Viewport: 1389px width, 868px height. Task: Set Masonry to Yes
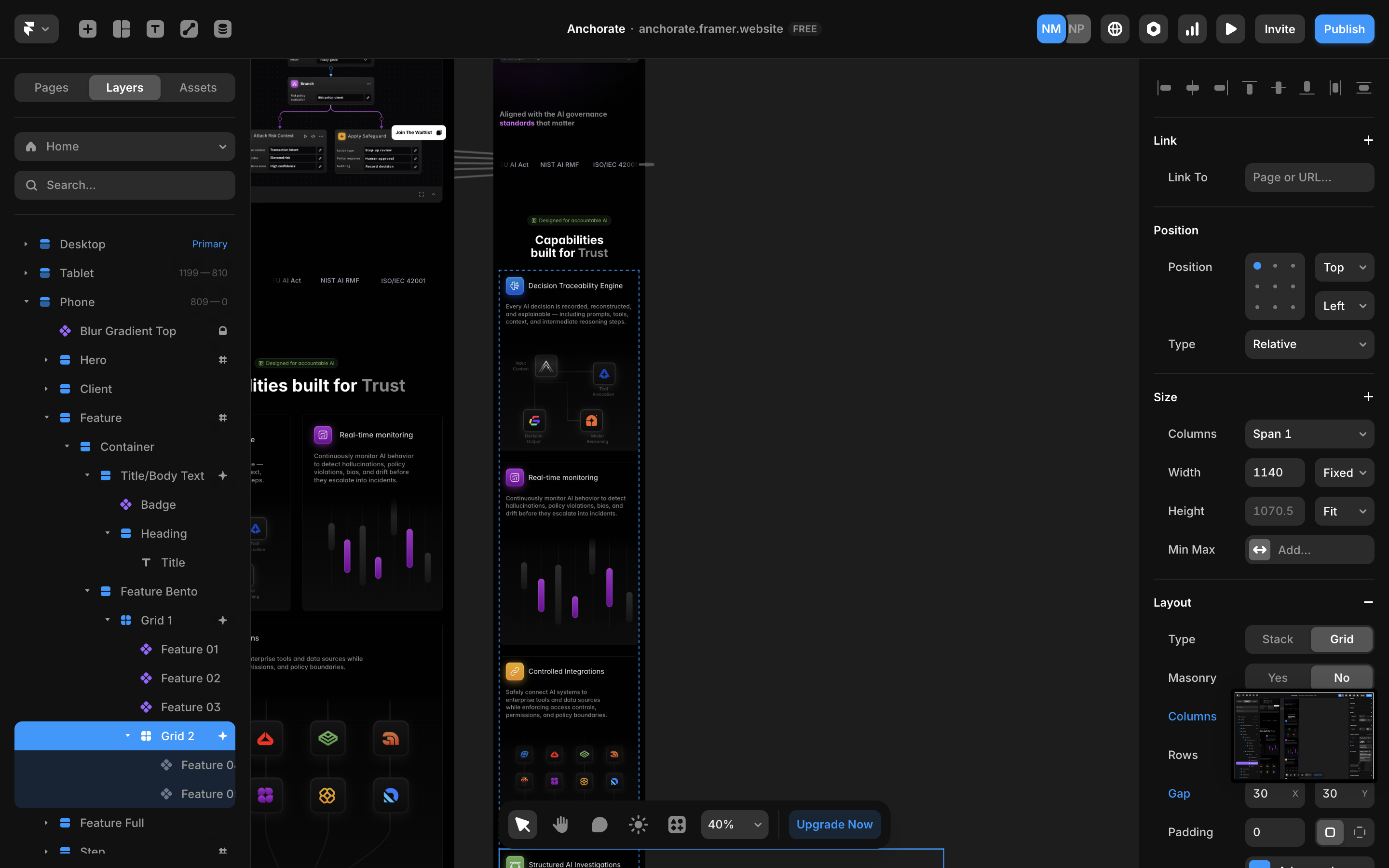pyautogui.click(x=1277, y=678)
